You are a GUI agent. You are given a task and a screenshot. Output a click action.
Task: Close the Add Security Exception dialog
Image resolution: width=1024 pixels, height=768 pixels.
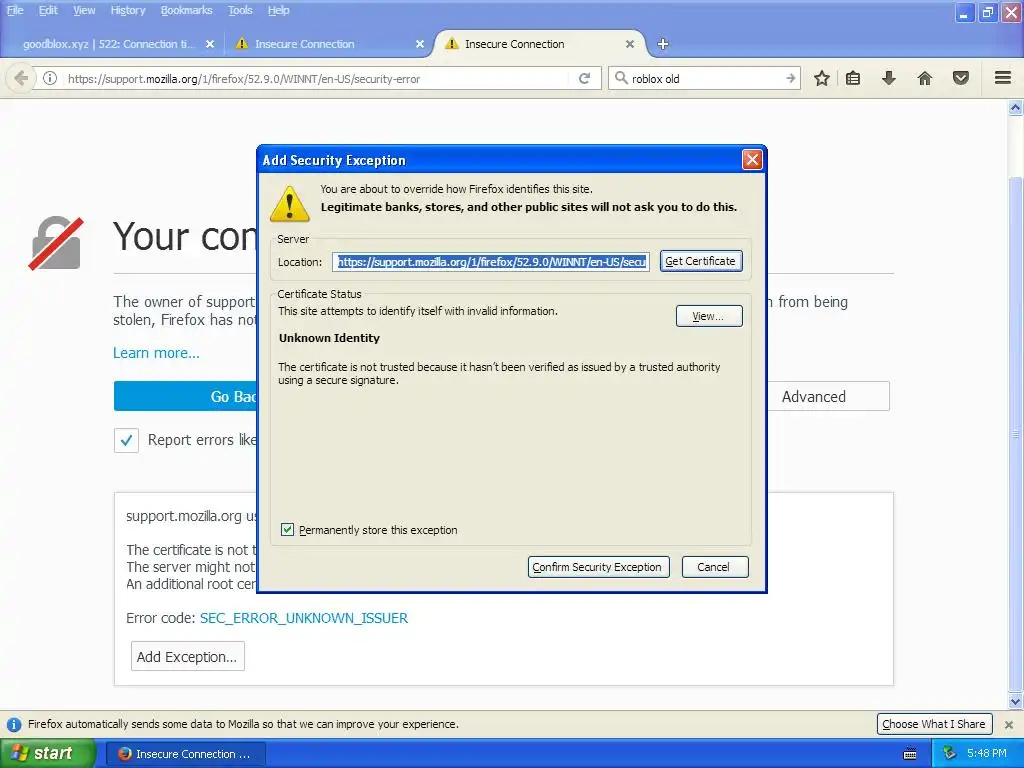(x=752, y=160)
